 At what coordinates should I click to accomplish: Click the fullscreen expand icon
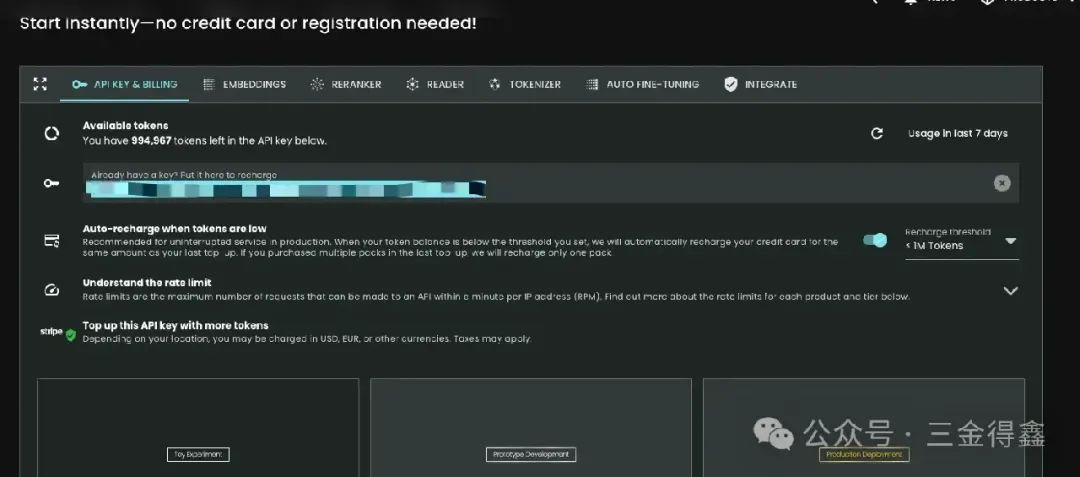40,84
